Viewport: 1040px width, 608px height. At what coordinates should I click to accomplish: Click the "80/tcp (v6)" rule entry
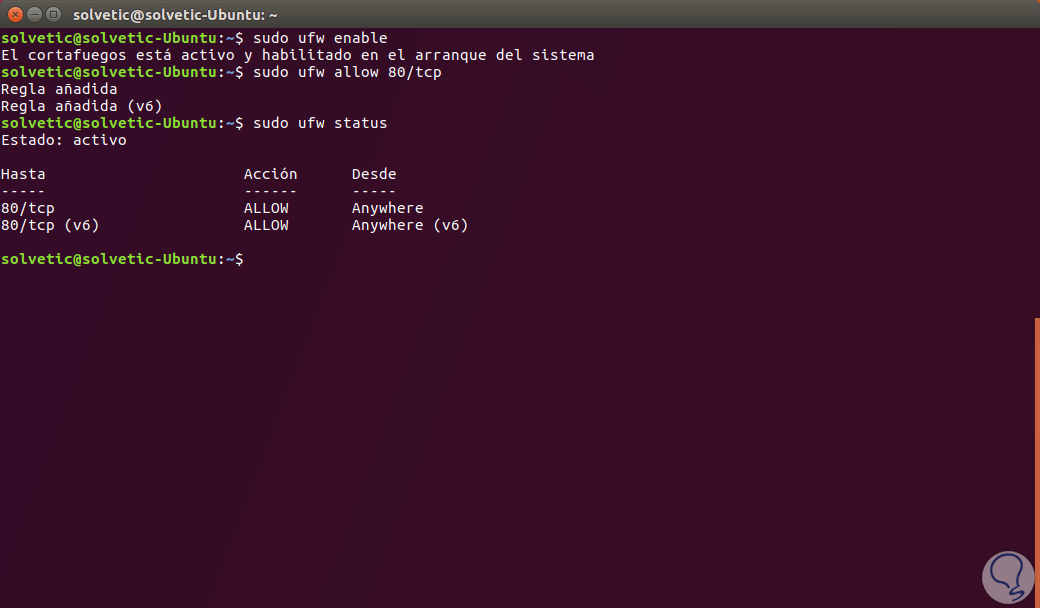tap(50, 225)
